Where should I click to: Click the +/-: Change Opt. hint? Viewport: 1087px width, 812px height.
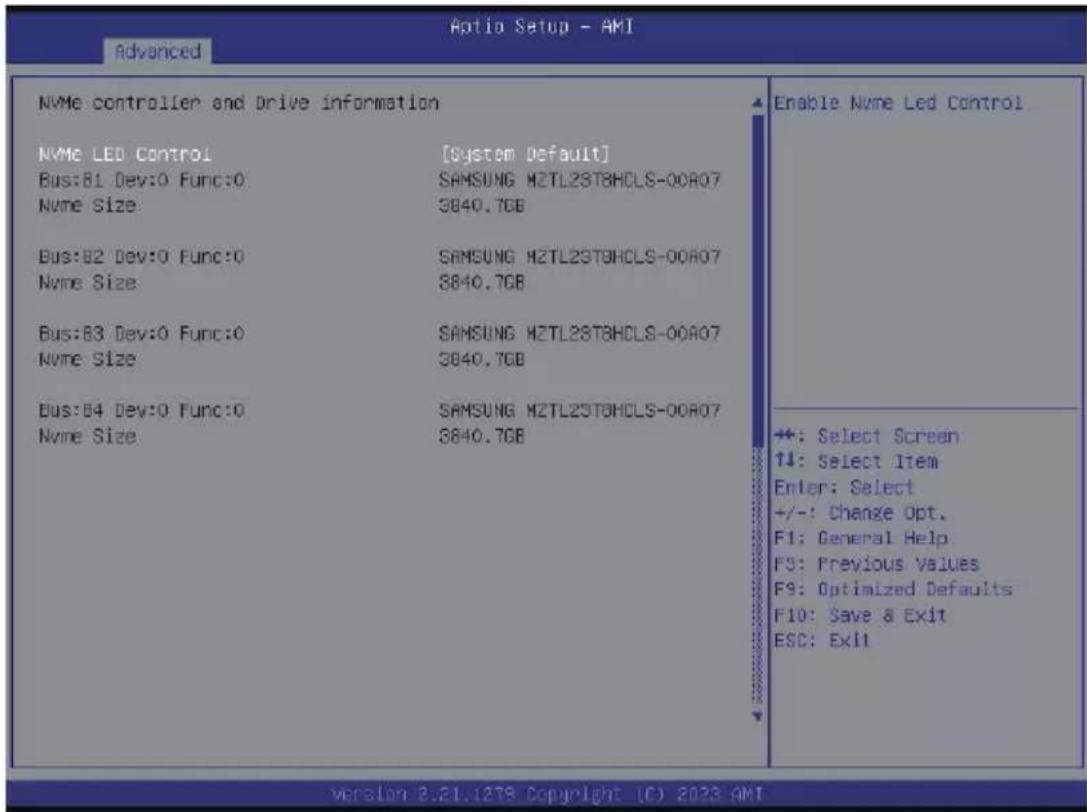click(x=860, y=513)
